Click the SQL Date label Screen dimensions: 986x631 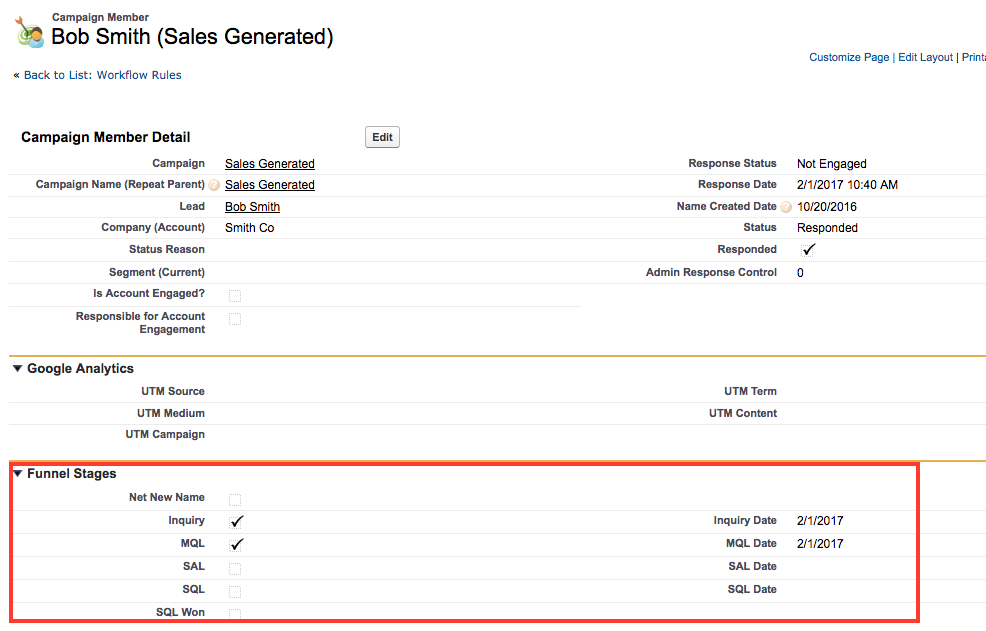click(752, 589)
